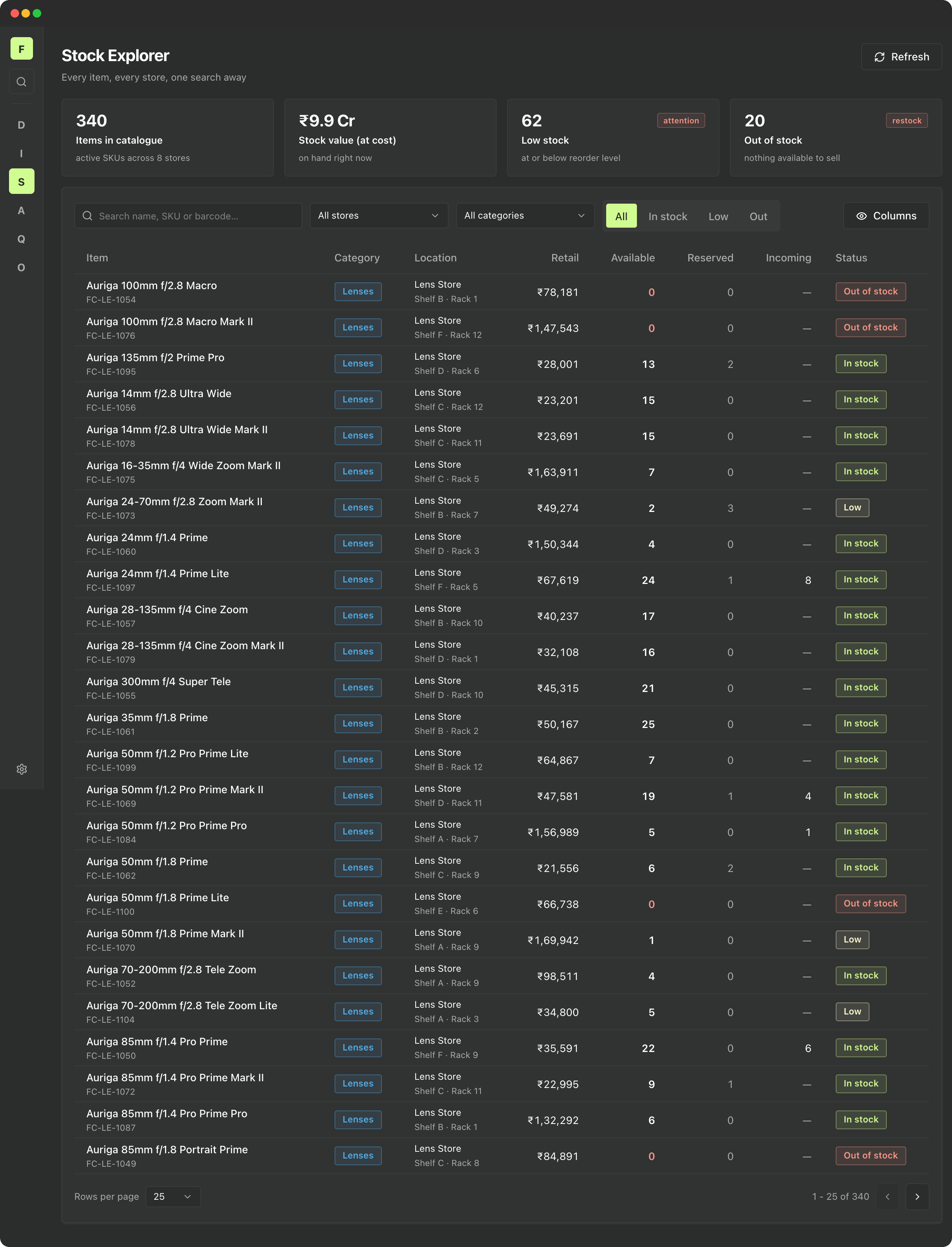The image size is (952, 1247).
Task: Open Auriga 85mm f/1.8 Portrait Prime row
Action: click(x=502, y=1156)
